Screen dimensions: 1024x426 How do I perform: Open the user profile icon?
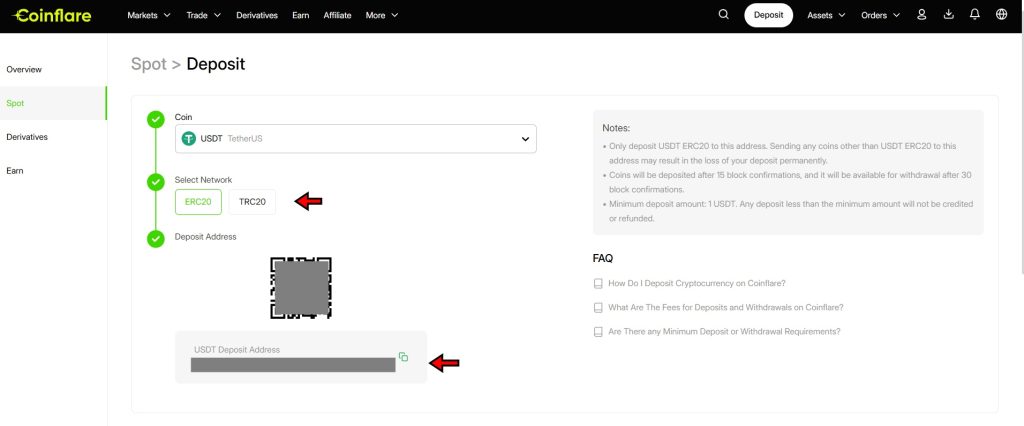(922, 15)
